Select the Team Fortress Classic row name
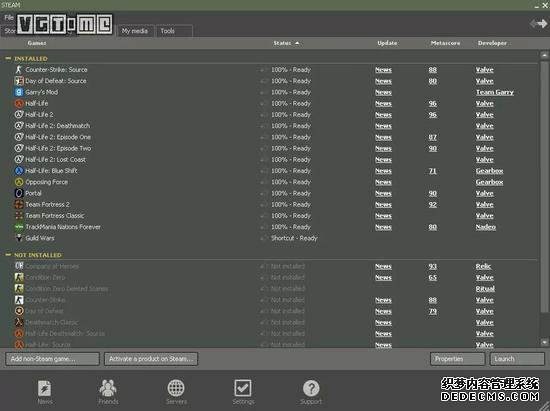The image size is (550, 411). [x=55, y=215]
